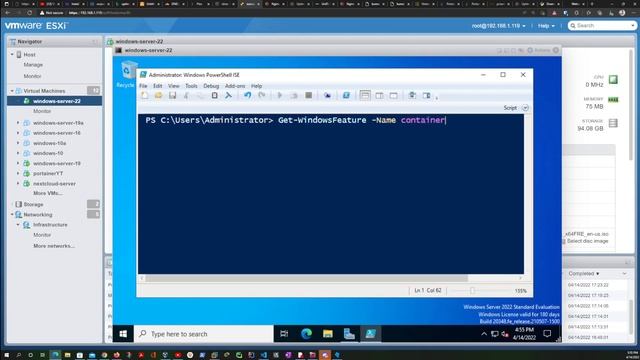
Task: Select windows-10a virtual machine in Navigator
Action: [x=49, y=143]
